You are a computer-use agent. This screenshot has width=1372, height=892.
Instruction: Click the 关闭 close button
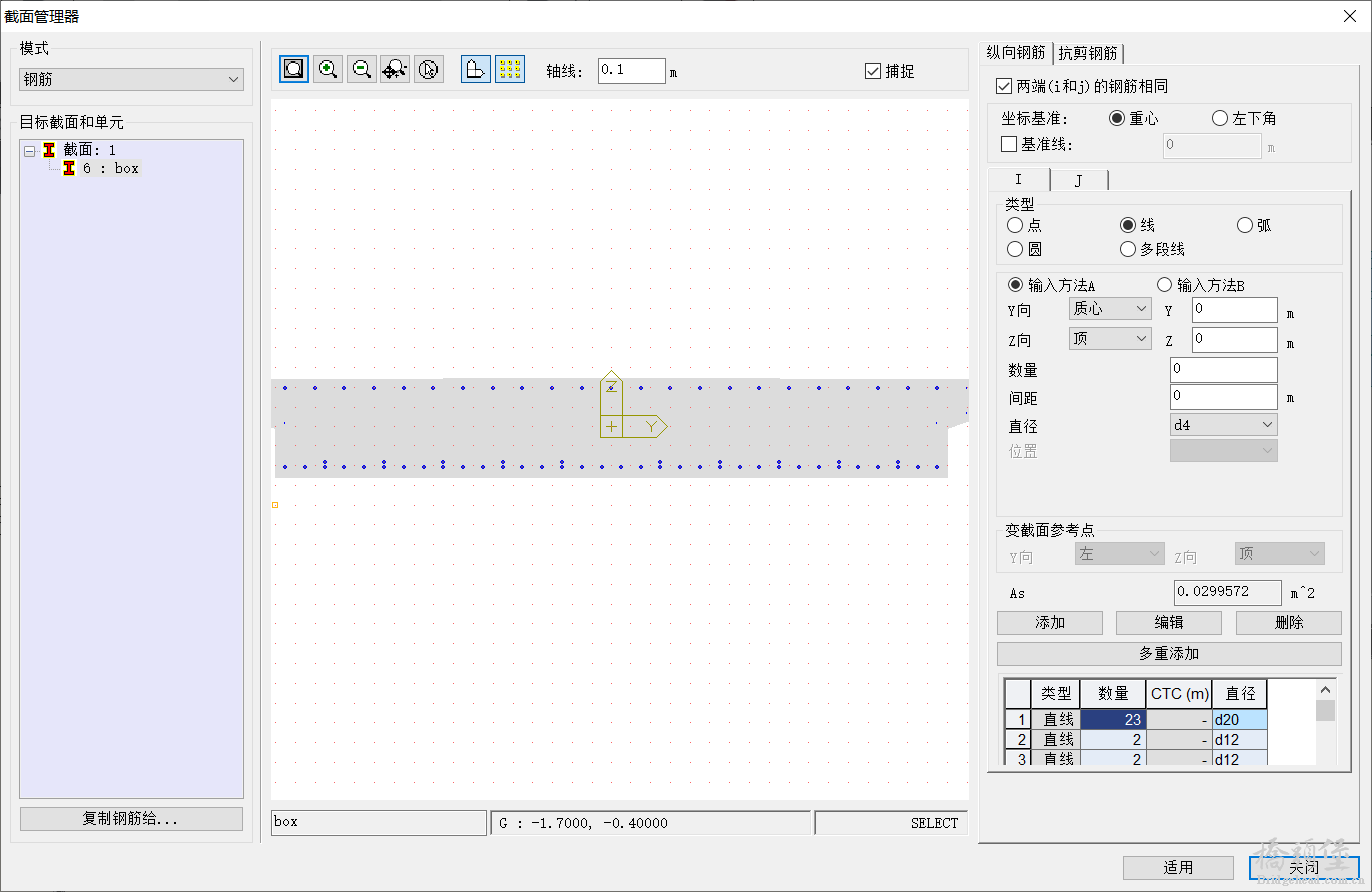pos(1304,867)
